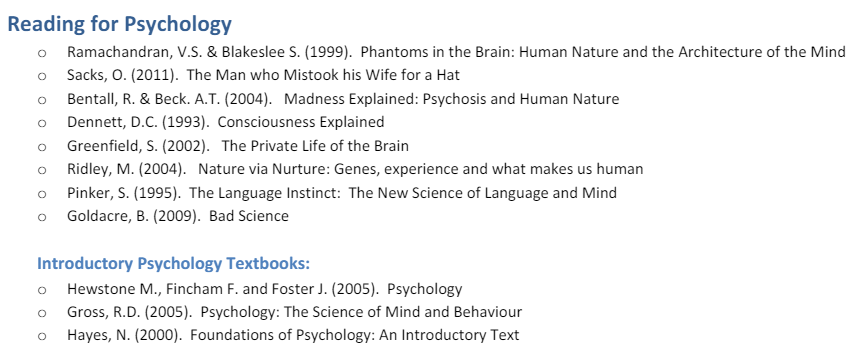The width and height of the screenshot is (852, 361).
Task: Click the Ridley 'Nature via Nurture' line
Action: pos(355,169)
